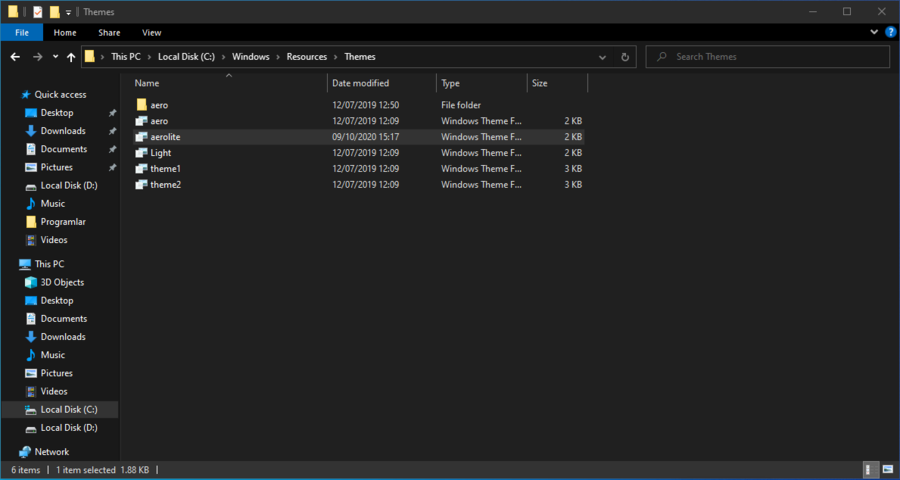
Task: Open pinned Pictures under Quick access
Action: coord(57,167)
